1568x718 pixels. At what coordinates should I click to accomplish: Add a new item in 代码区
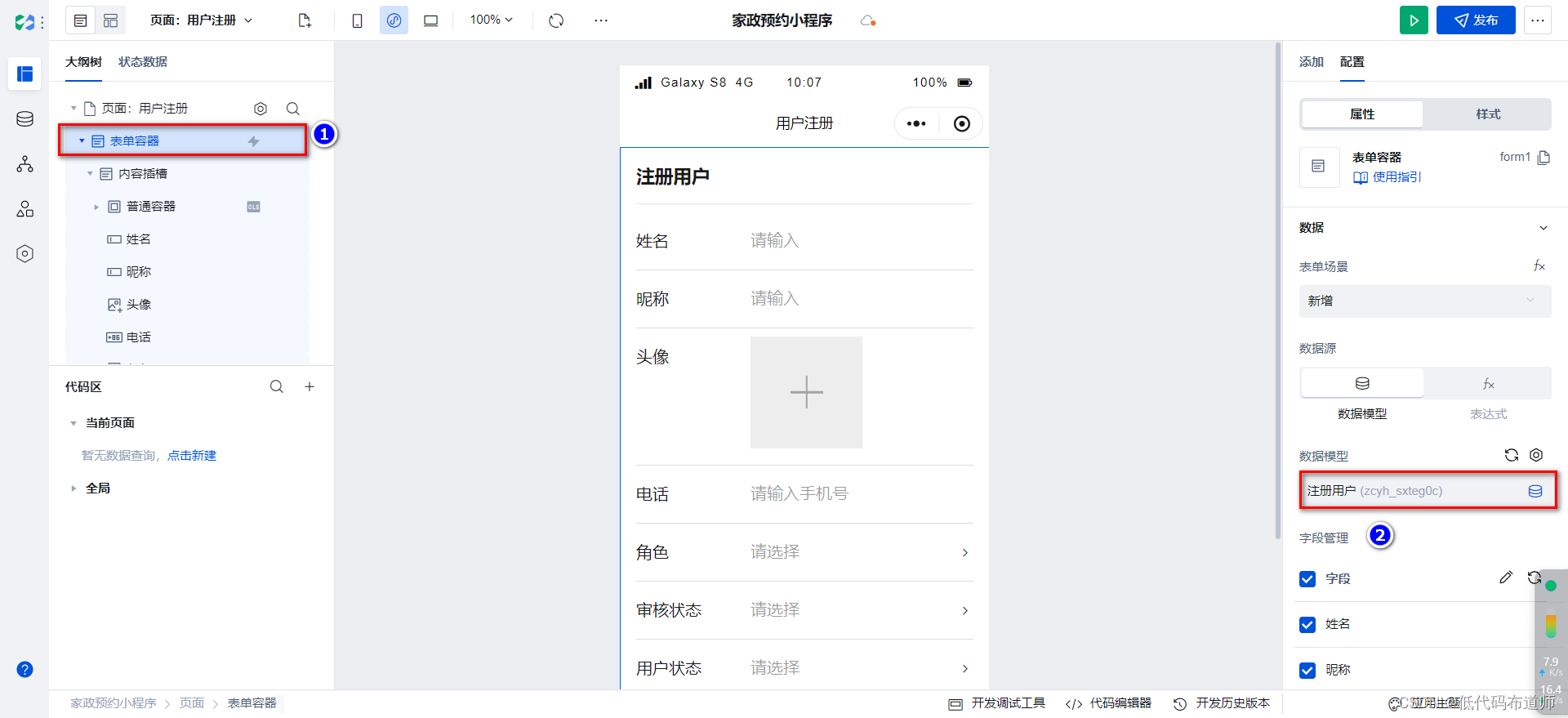click(x=310, y=386)
